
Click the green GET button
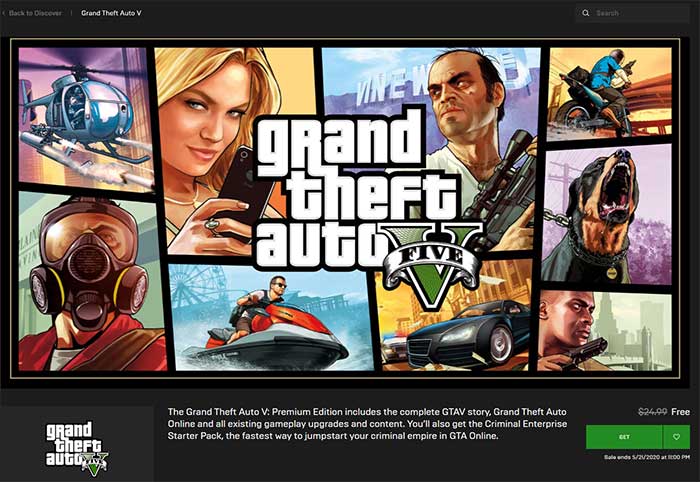click(x=624, y=437)
